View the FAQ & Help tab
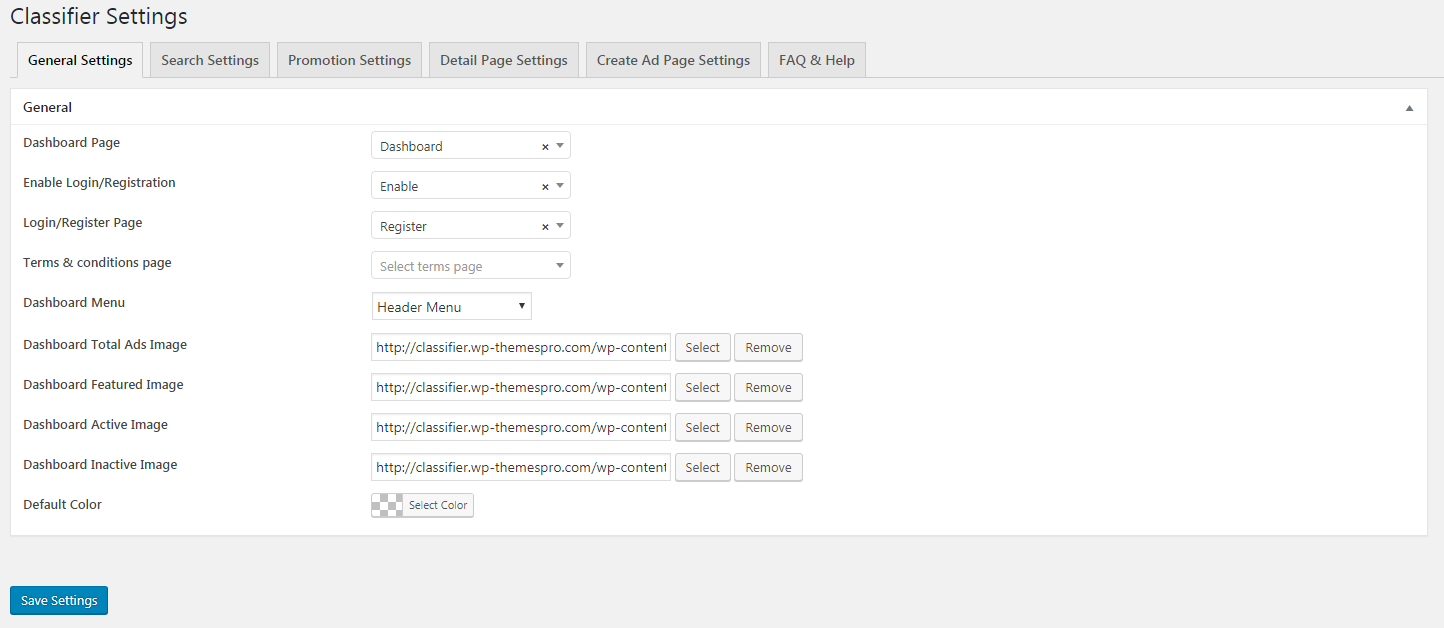The height and width of the screenshot is (628, 1444). click(816, 60)
